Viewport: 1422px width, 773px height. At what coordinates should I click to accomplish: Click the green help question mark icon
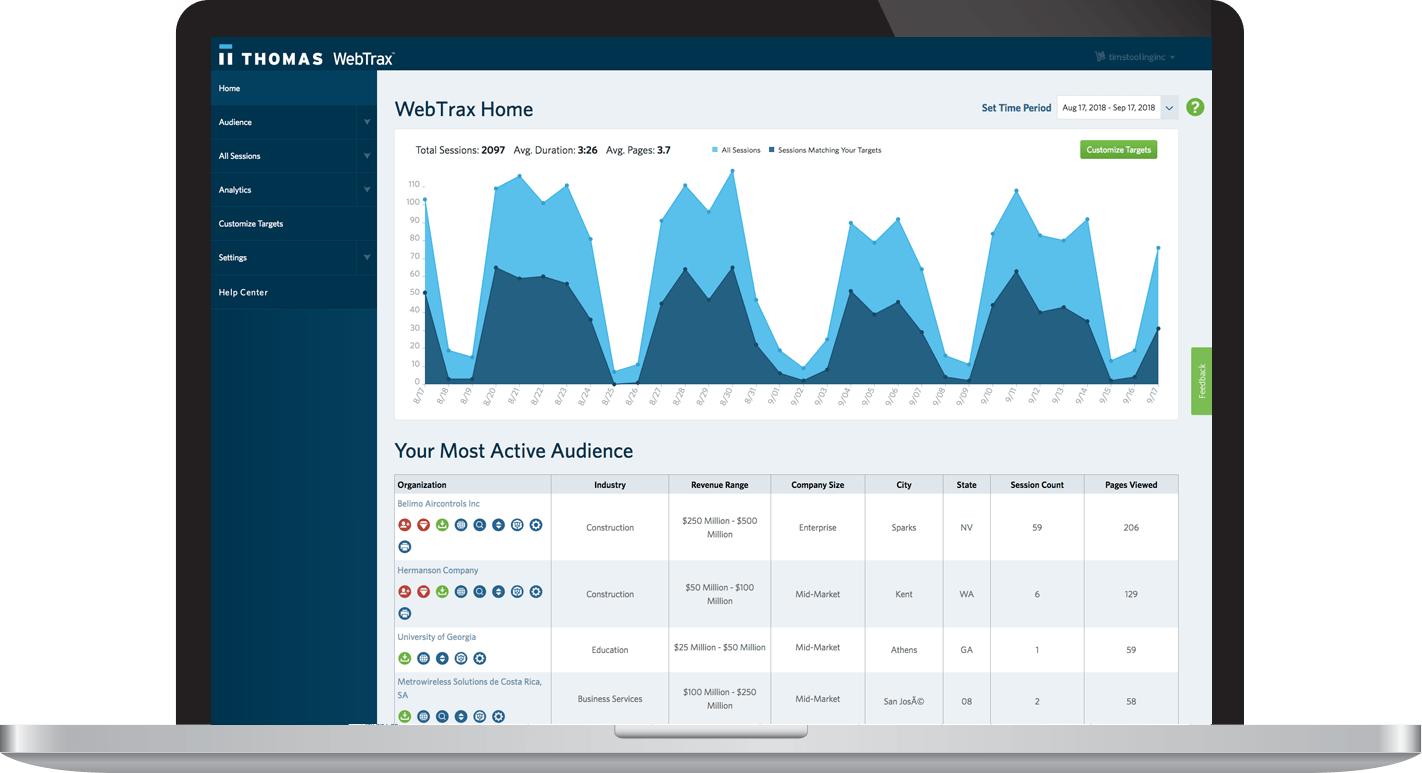coord(1195,108)
